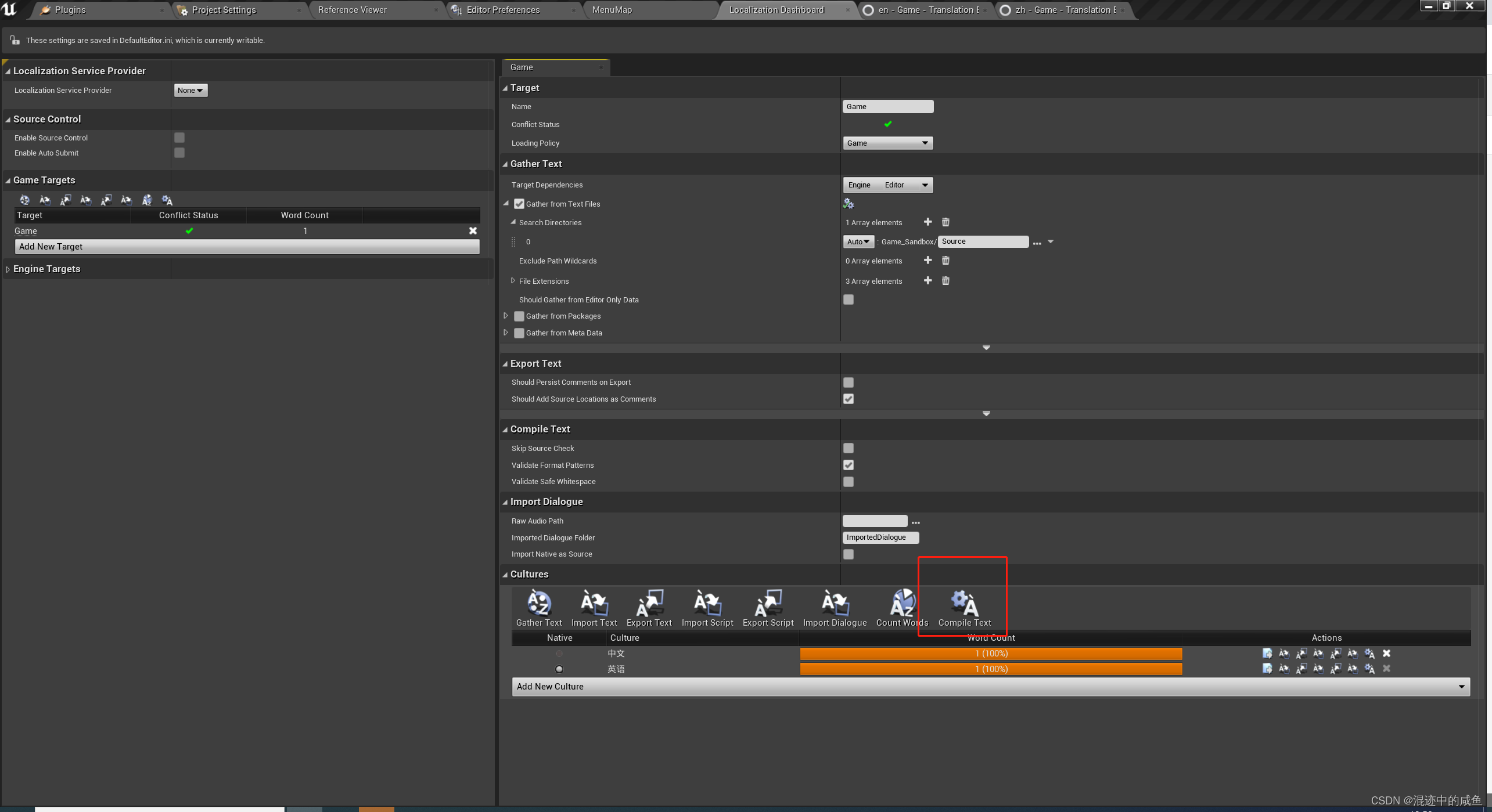Click the Export Script icon
This screenshot has width=1492, height=812.
coord(768,604)
